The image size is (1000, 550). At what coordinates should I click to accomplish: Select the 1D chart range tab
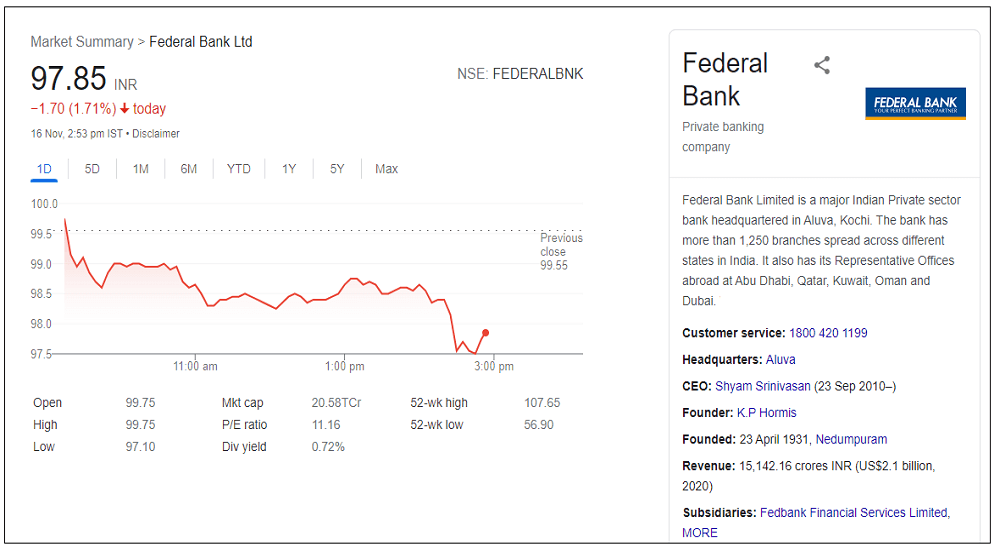point(44,169)
